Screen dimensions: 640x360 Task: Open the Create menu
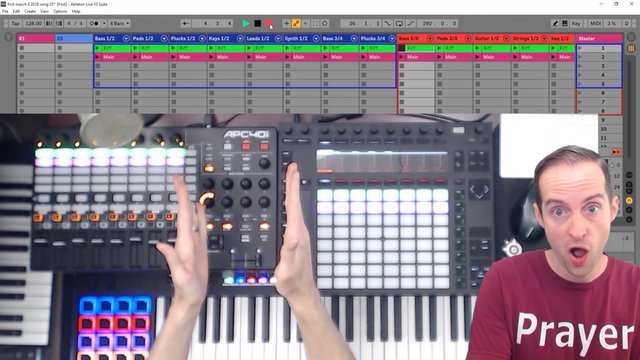click(30, 11)
